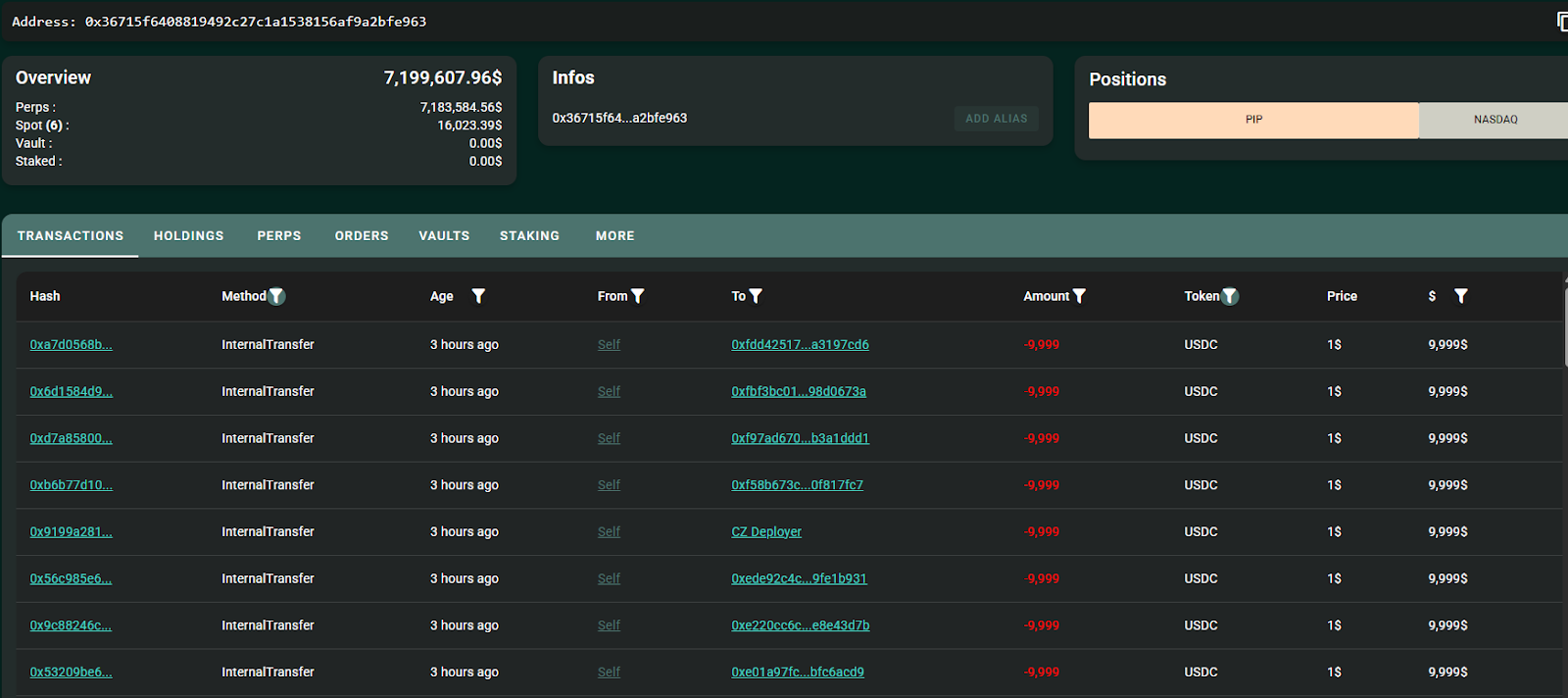Filter by dollar value column funnel
1568x698 pixels.
(1460, 296)
